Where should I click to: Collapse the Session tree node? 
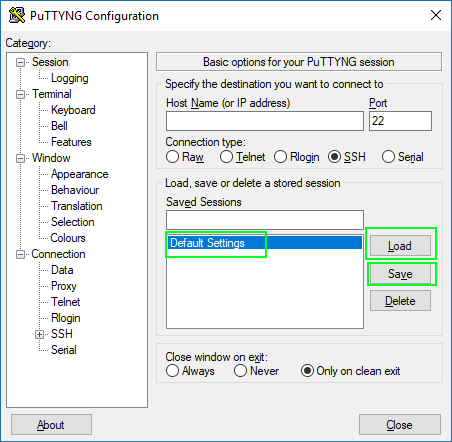coord(21,62)
